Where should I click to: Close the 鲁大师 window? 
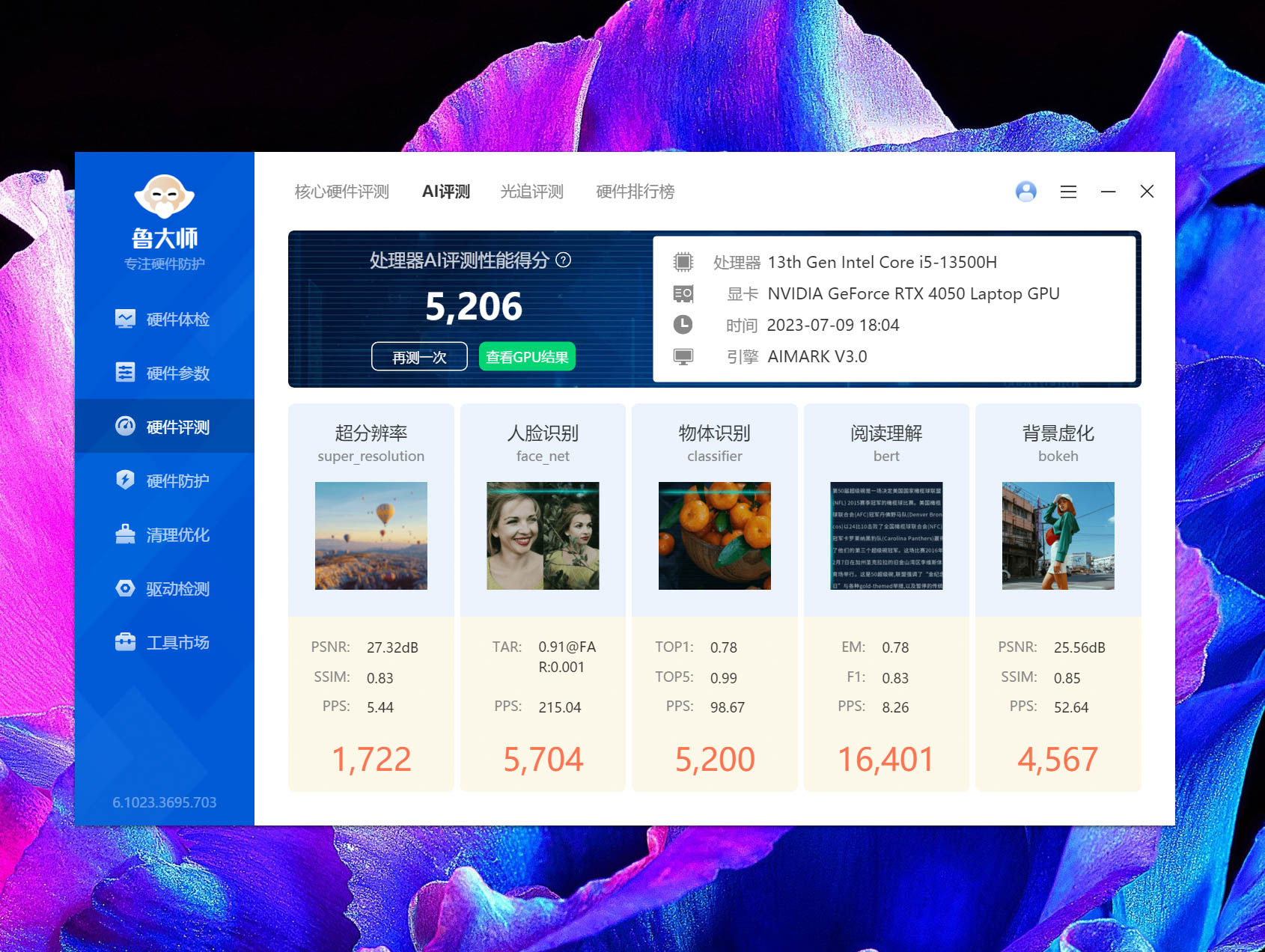pyautogui.click(x=1147, y=192)
